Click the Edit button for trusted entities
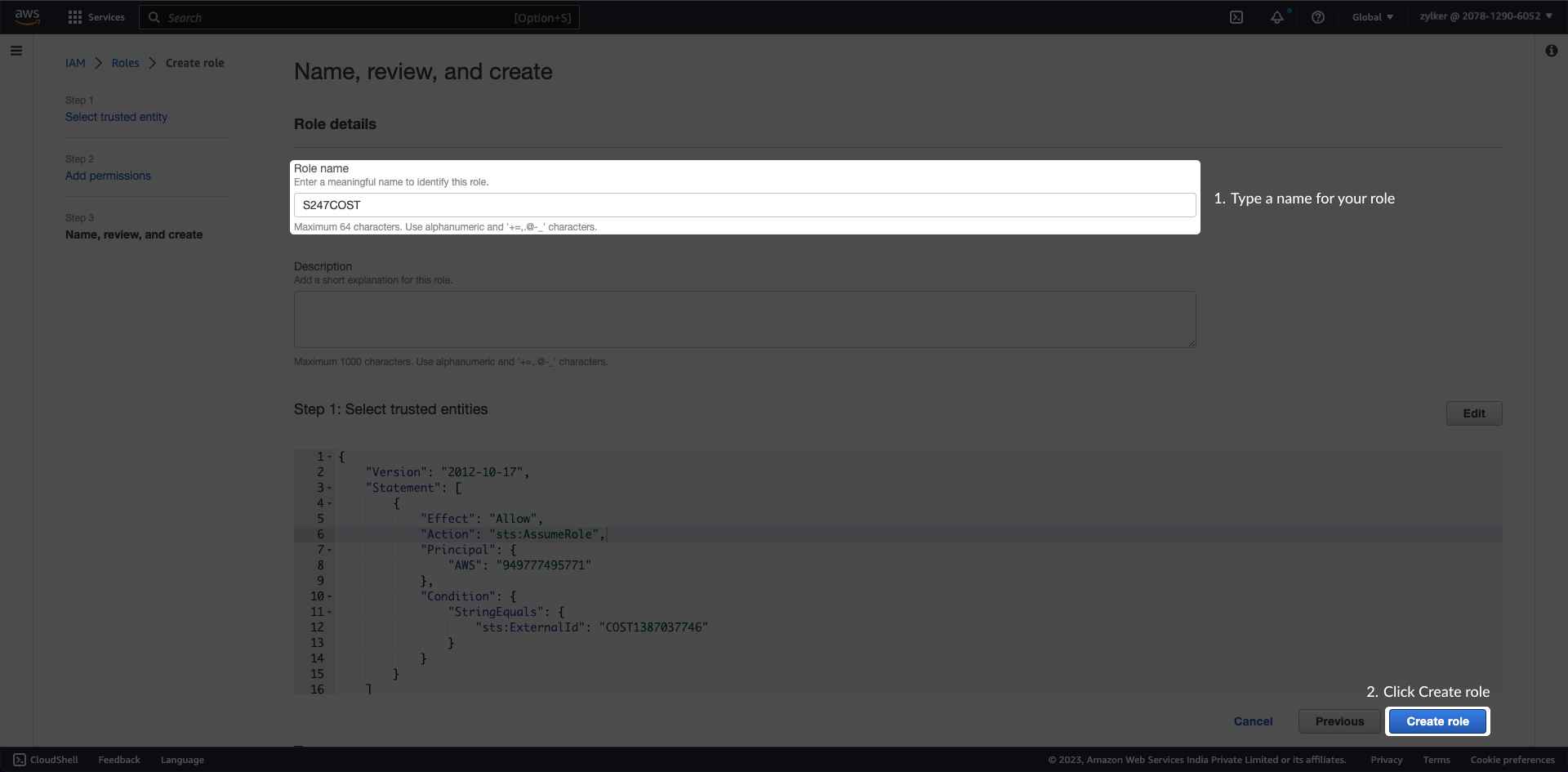 click(x=1474, y=413)
